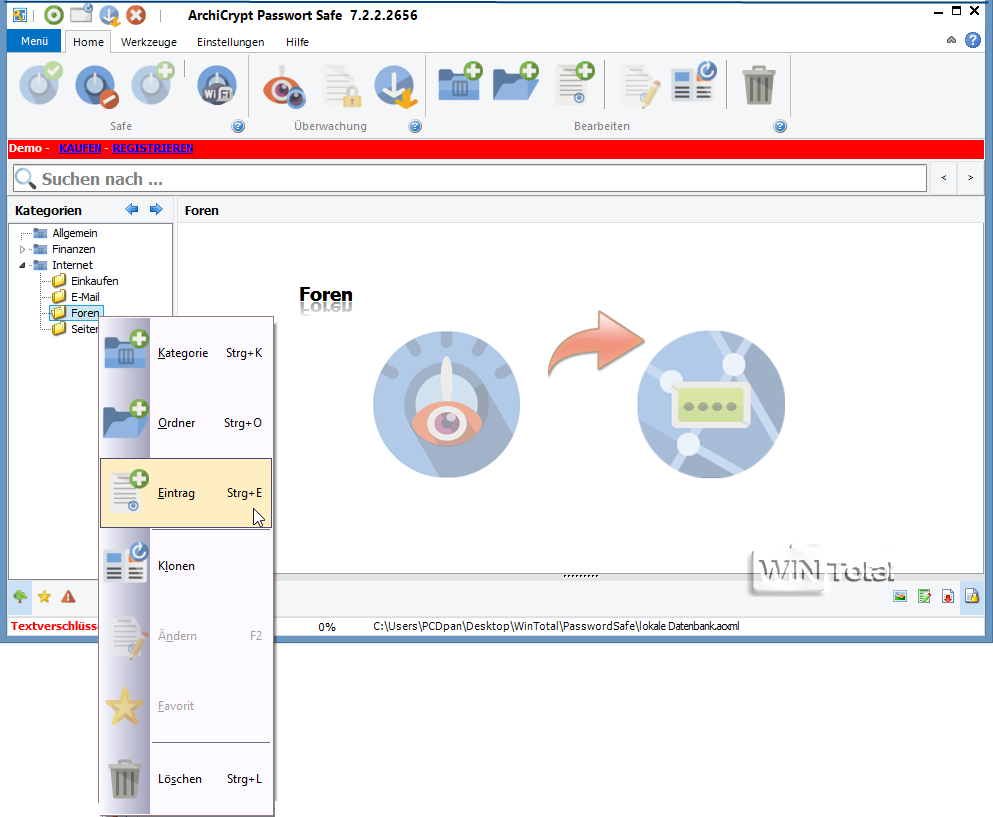This screenshot has height=817, width=993.
Task: Choose Ordner in the context menu
Action: point(186,422)
